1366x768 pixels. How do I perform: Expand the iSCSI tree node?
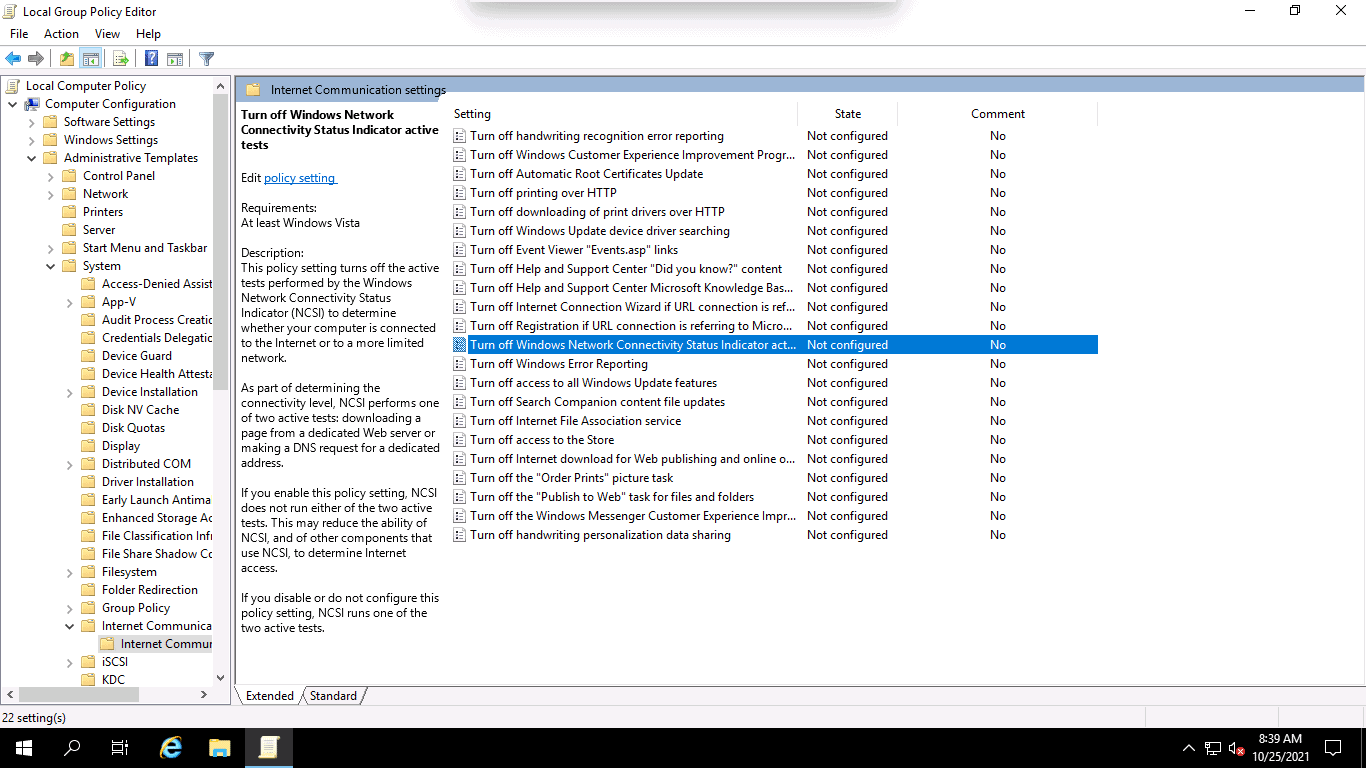click(69, 662)
